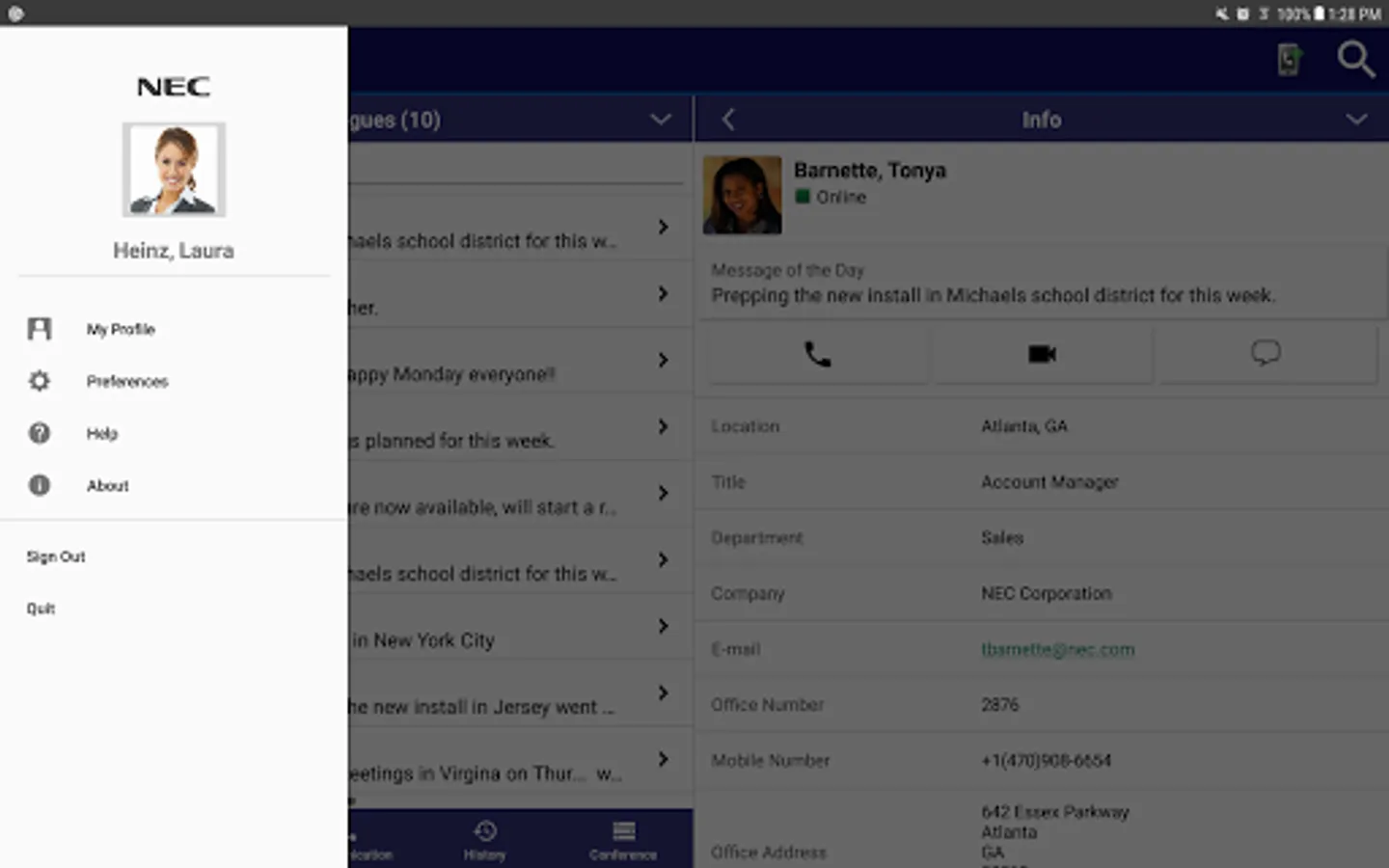The width and height of the screenshot is (1389, 868).
Task: Open the 'new install in Jersey went' row chevron
Action: click(x=663, y=692)
